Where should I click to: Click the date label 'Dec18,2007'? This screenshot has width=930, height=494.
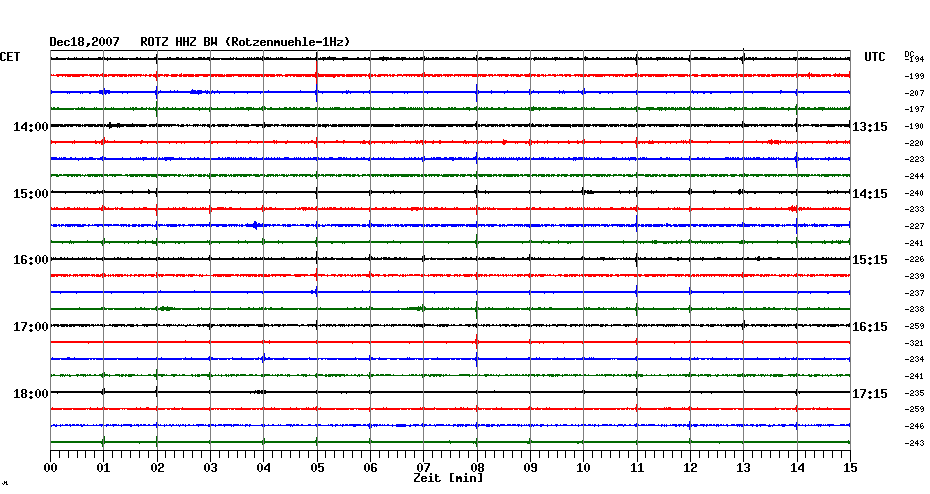click(x=84, y=42)
